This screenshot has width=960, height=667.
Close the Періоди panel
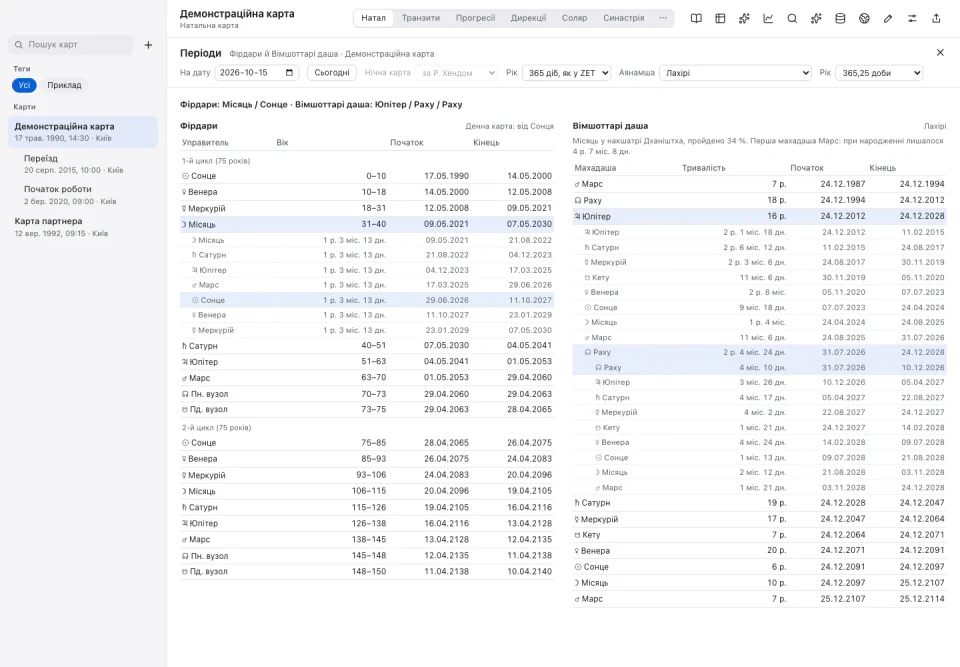[x=940, y=53]
